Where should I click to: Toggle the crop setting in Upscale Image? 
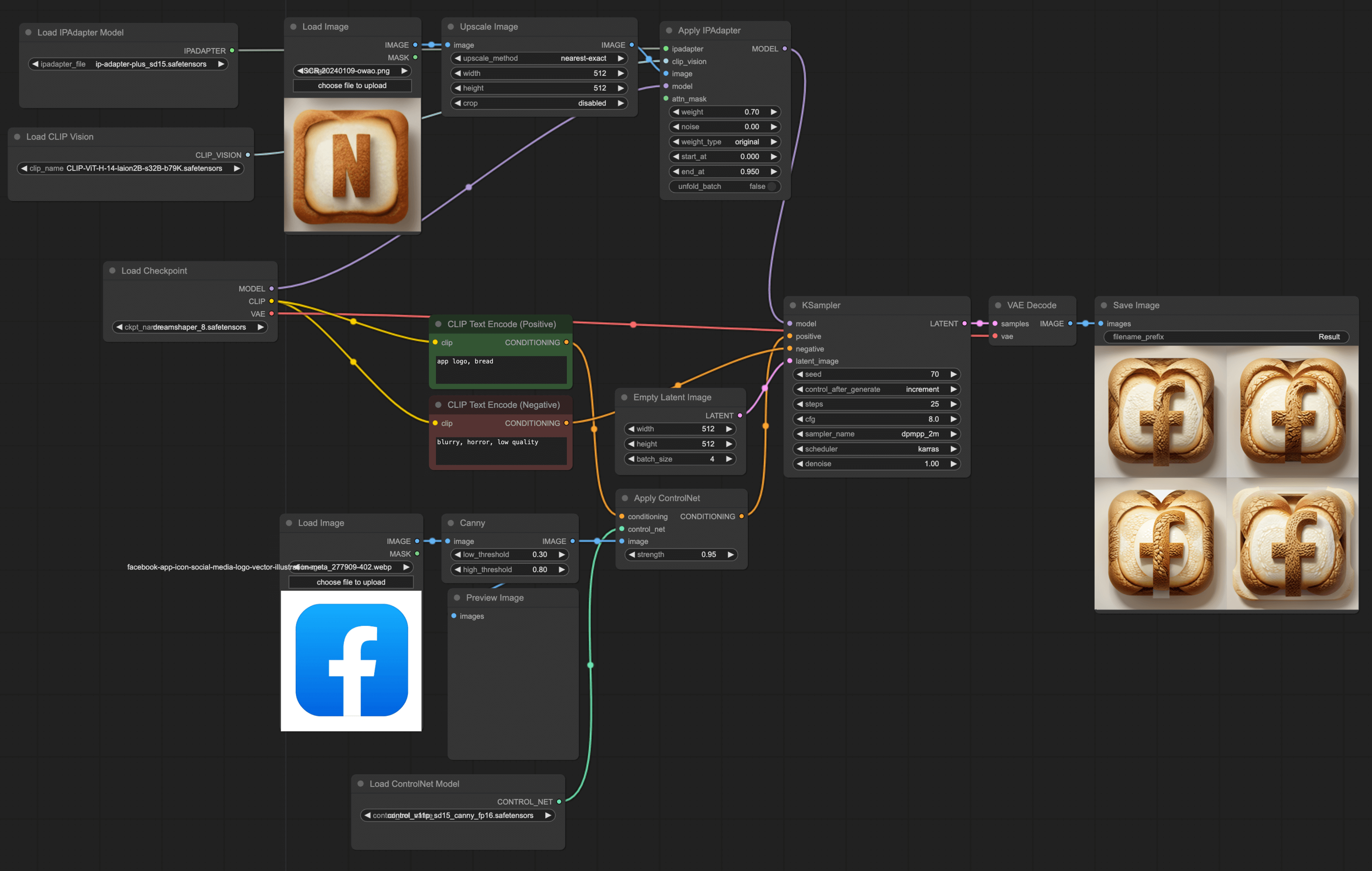539,103
